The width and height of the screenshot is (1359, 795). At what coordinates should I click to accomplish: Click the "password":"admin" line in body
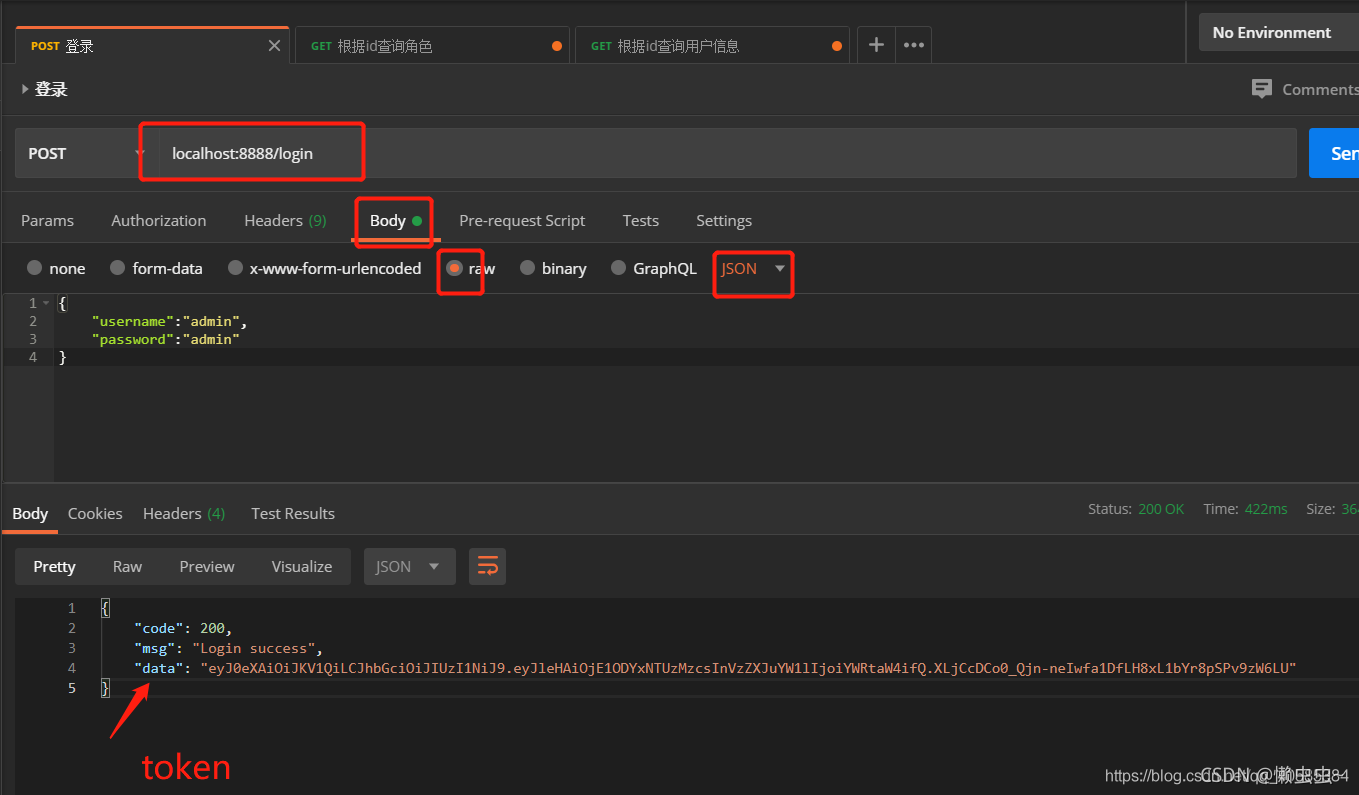tap(165, 339)
